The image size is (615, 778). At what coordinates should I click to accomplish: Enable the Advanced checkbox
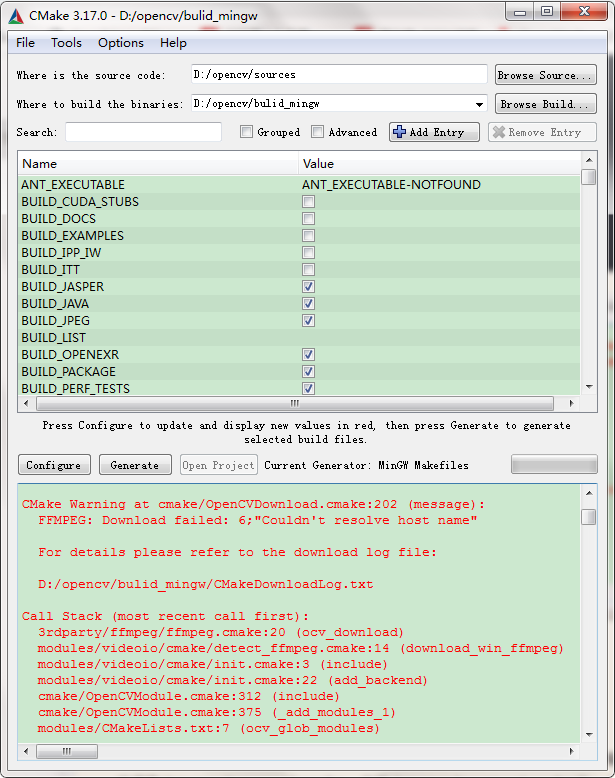317,132
